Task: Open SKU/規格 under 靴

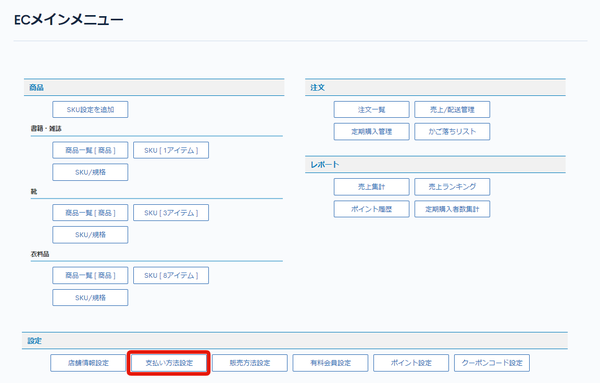Action: pos(90,235)
